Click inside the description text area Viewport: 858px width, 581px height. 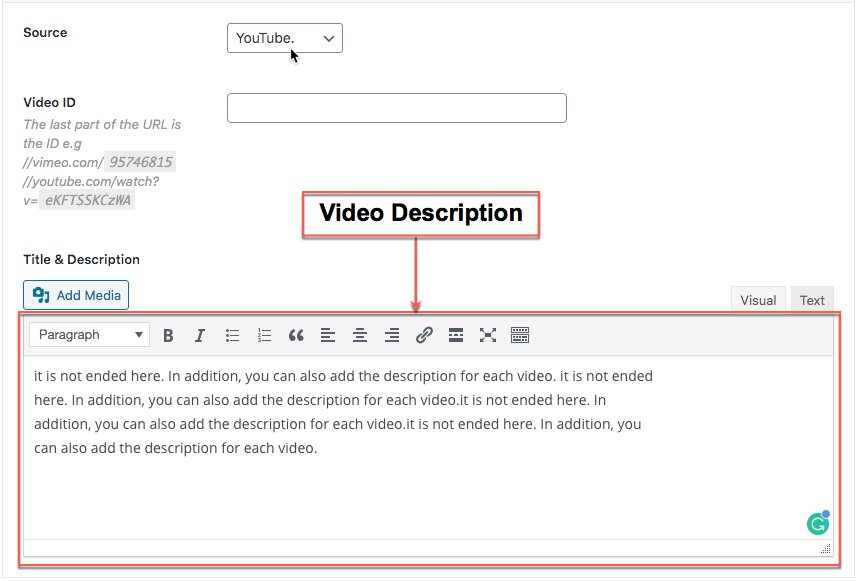[428, 448]
